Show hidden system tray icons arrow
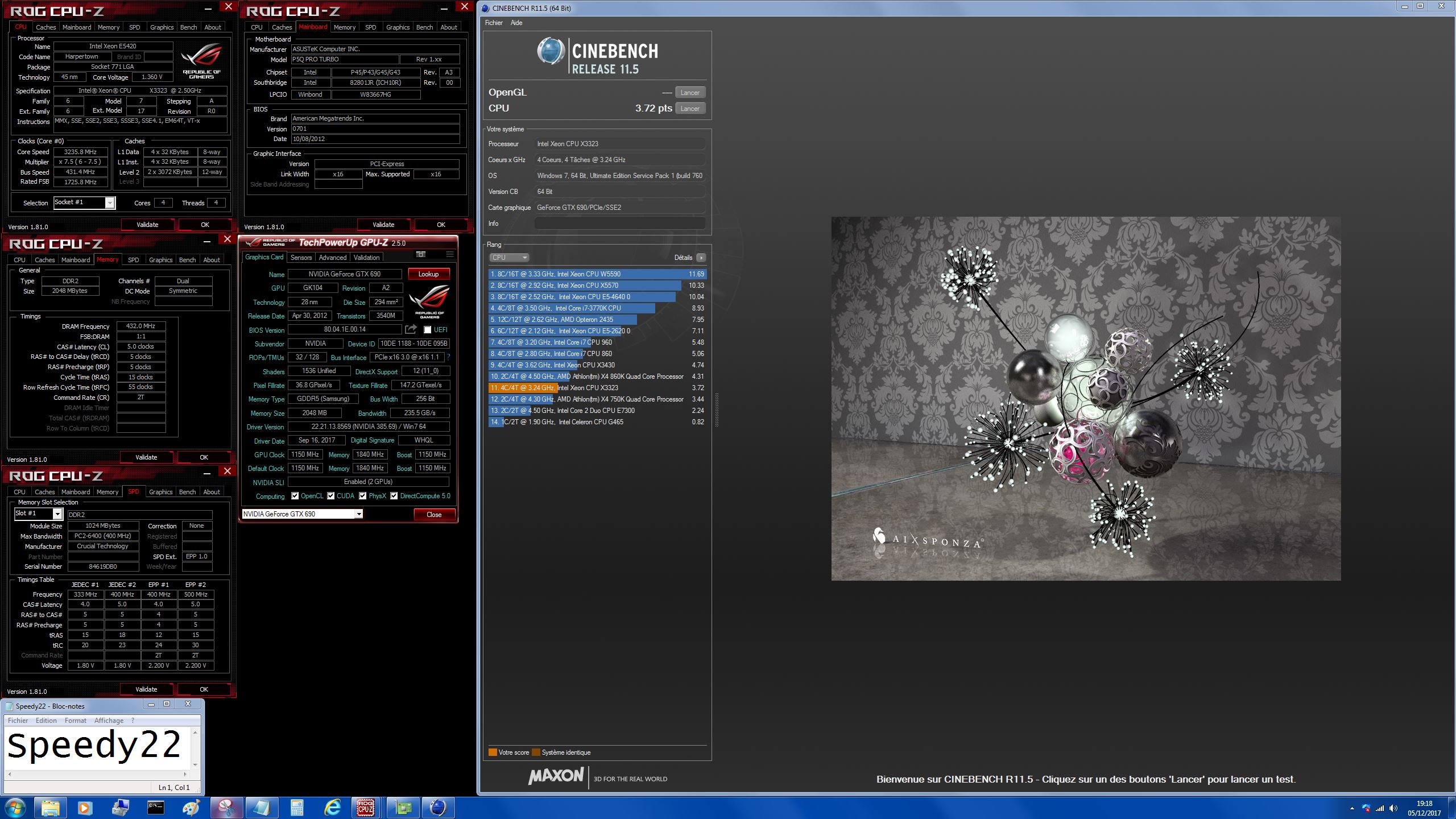 pos(1352,808)
